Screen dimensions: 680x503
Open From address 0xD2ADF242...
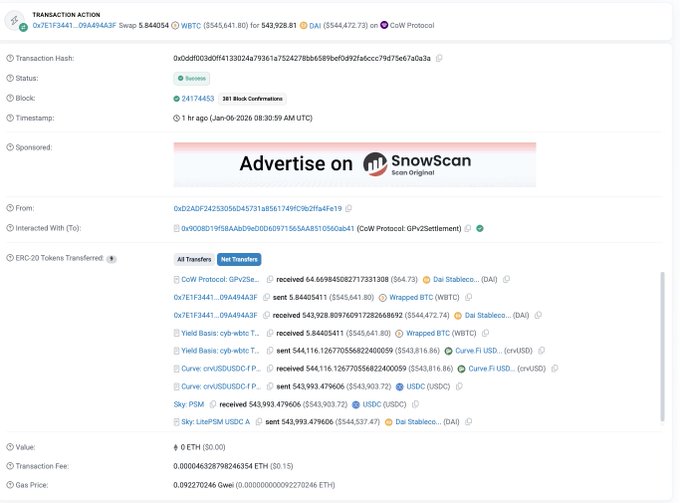[258, 208]
